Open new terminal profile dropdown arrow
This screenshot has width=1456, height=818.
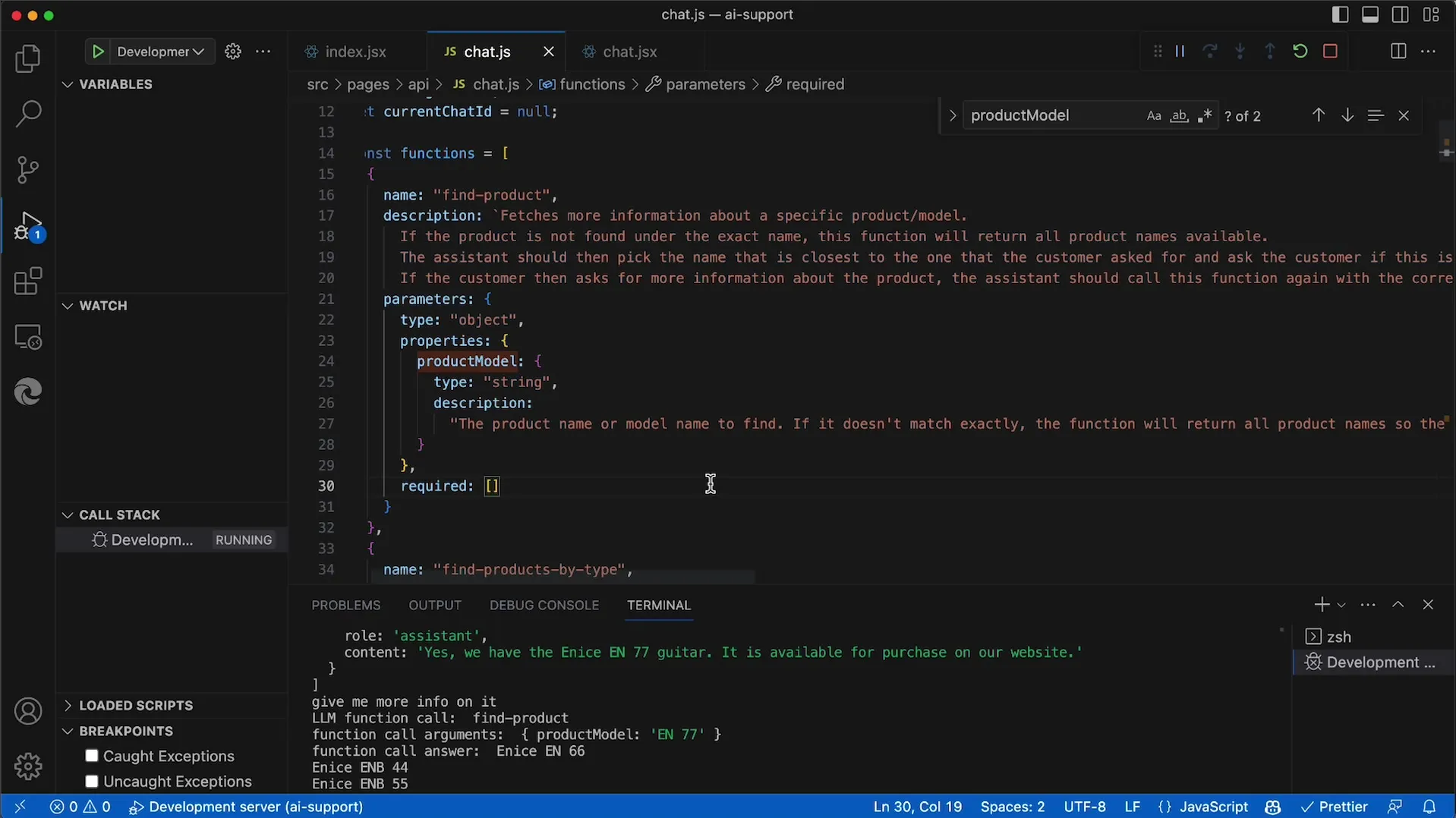tap(1341, 606)
